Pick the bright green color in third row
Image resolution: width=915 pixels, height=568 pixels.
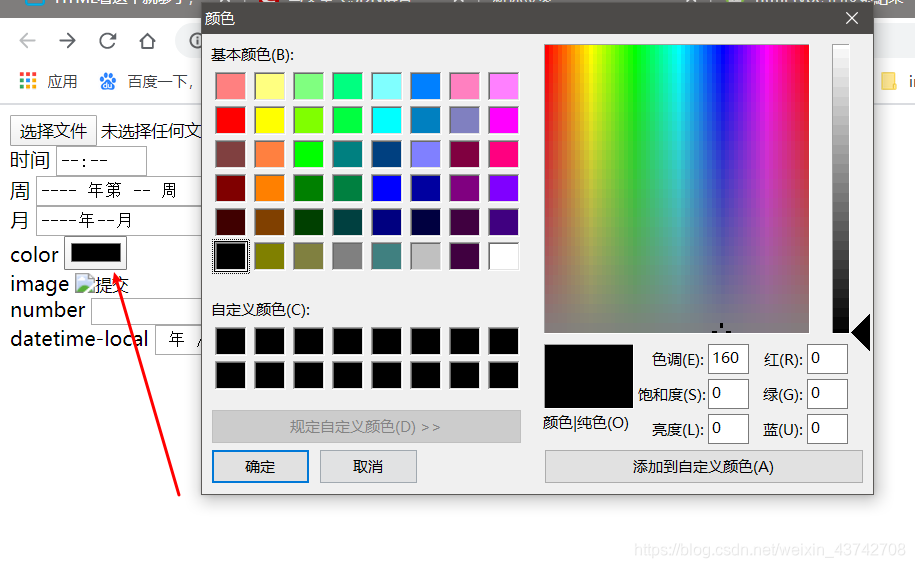tap(309, 154)
